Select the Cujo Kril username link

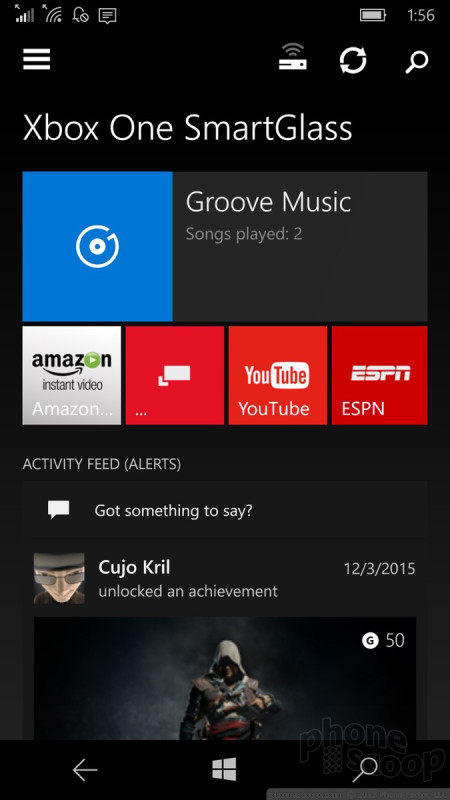[x=134, y=567]
